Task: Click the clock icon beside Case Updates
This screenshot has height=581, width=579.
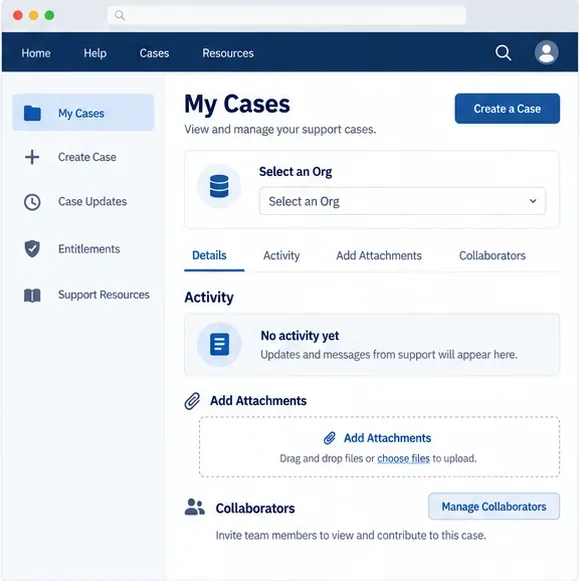Action: [x=32, y=202]
